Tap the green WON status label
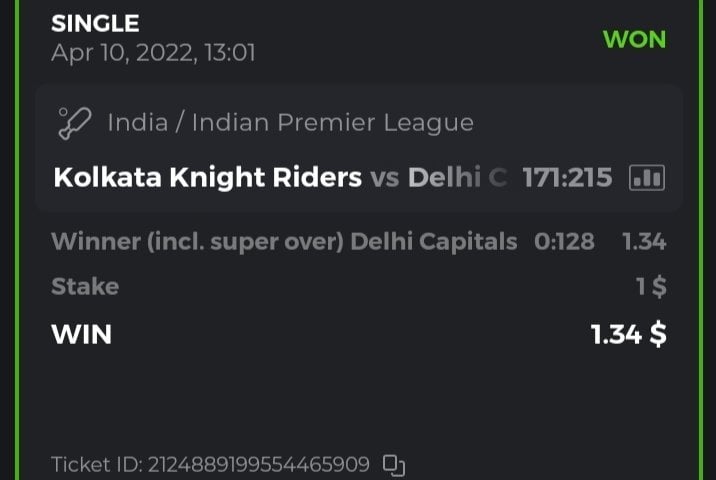Image resolution: width=716 pixels, height=480 pixels. (634, 40)
